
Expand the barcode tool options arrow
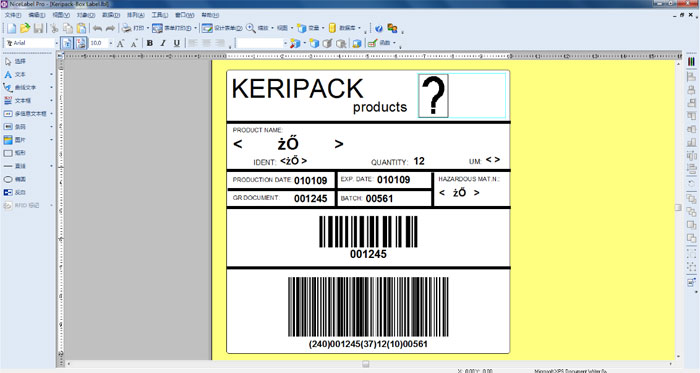[51, 127]
